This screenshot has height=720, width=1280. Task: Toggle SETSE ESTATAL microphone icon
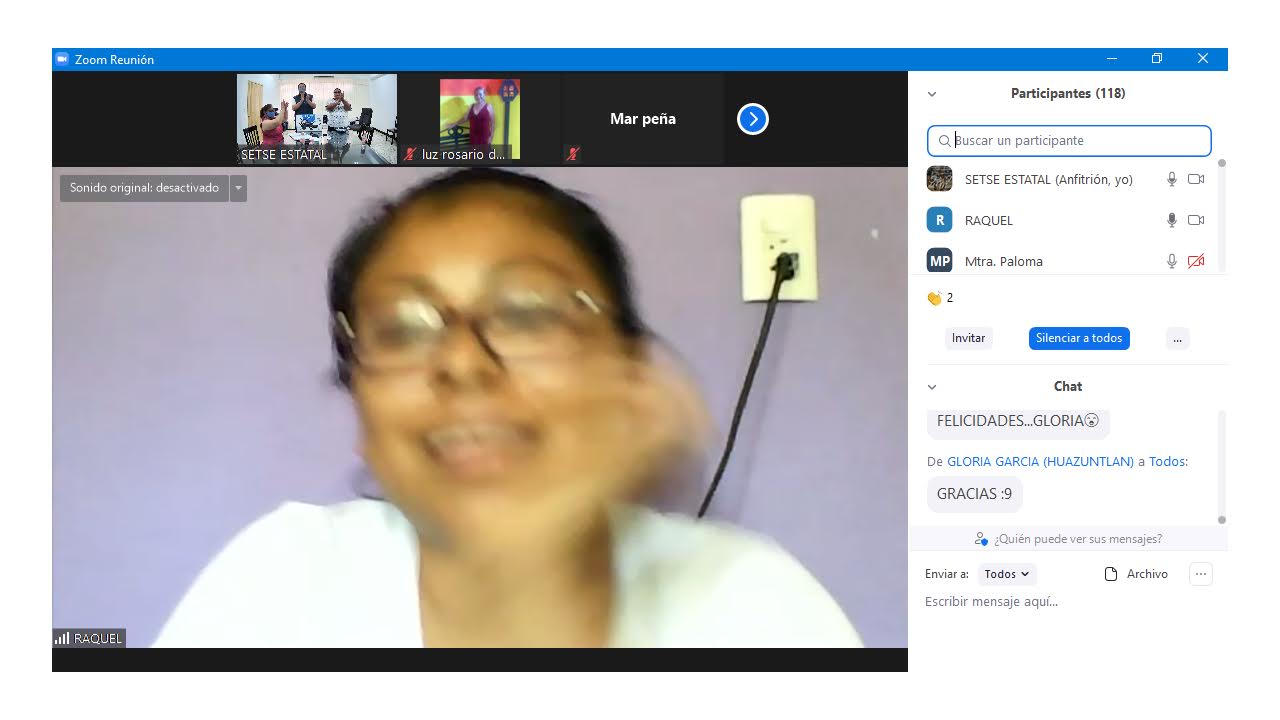click(1172, 179)
